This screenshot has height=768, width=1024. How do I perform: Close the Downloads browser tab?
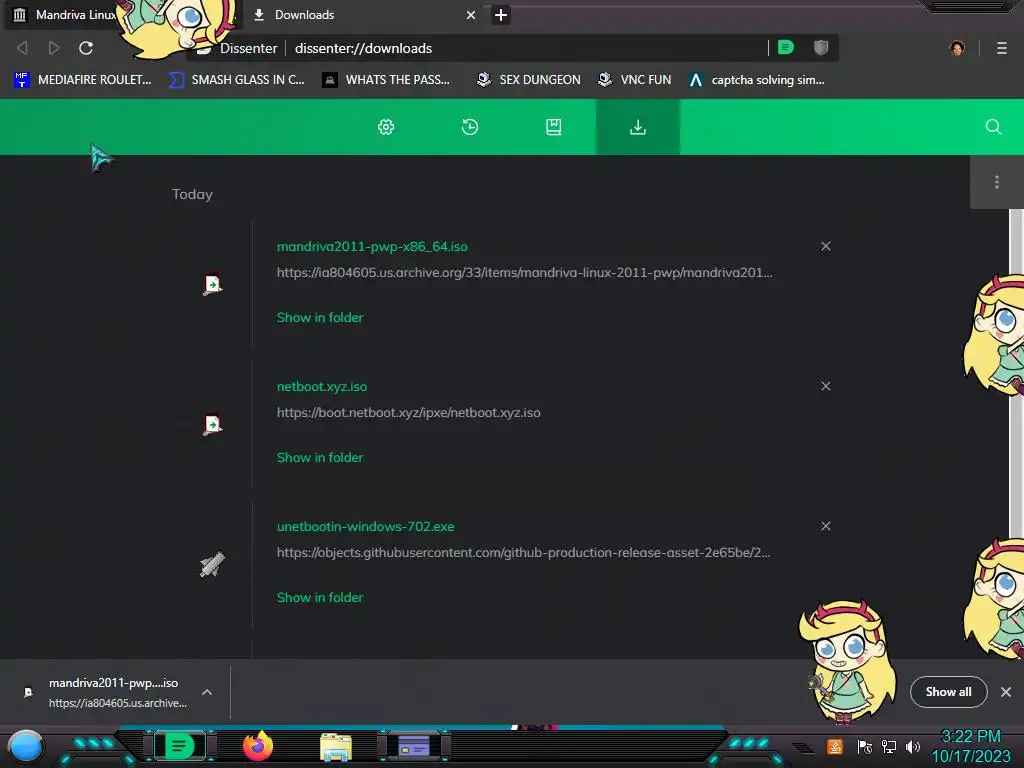[471, 14]
